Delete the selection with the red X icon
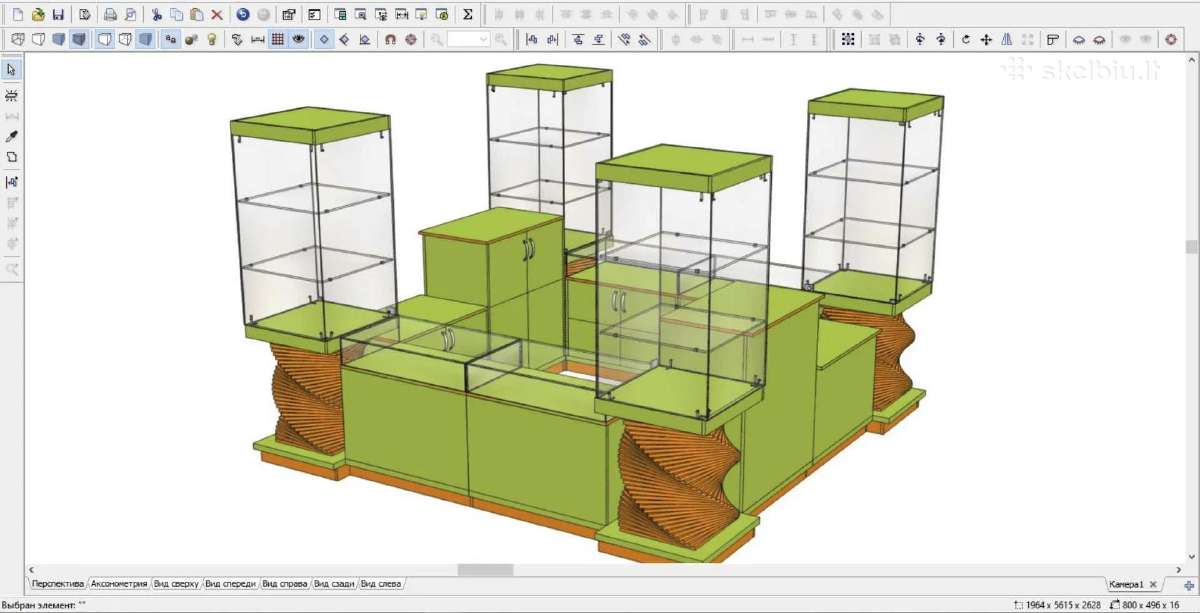Screen dimensions: 1200x613 click(x=217, y=15)
